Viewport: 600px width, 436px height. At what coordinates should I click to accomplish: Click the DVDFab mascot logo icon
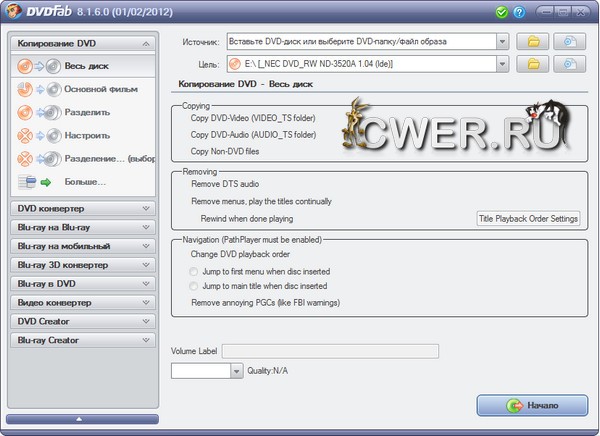(x=13, y=11)
